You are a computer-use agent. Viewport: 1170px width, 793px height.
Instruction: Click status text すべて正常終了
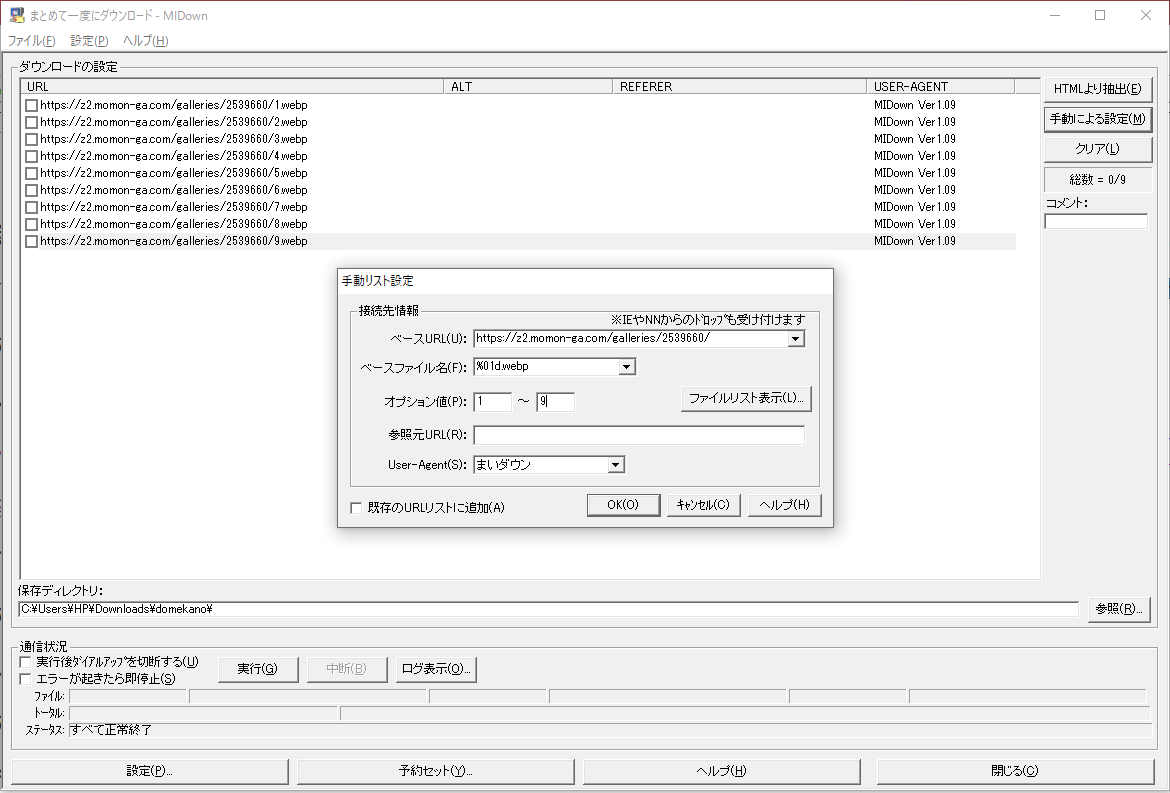[111, 730]
